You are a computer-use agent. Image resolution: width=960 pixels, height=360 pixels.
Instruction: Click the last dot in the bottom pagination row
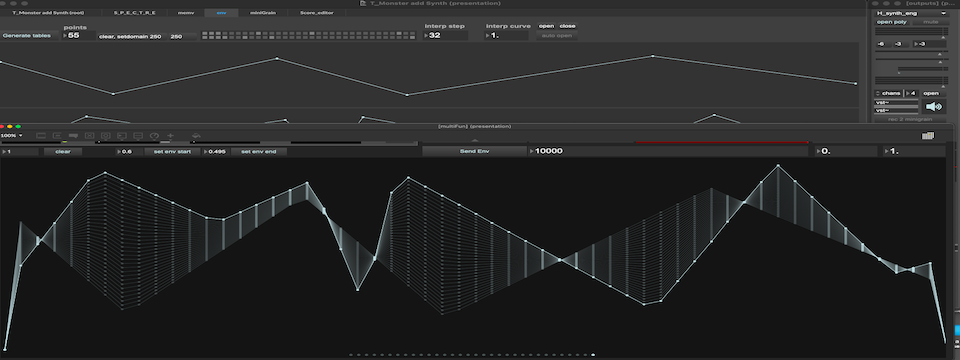click(x=593, y=354)
